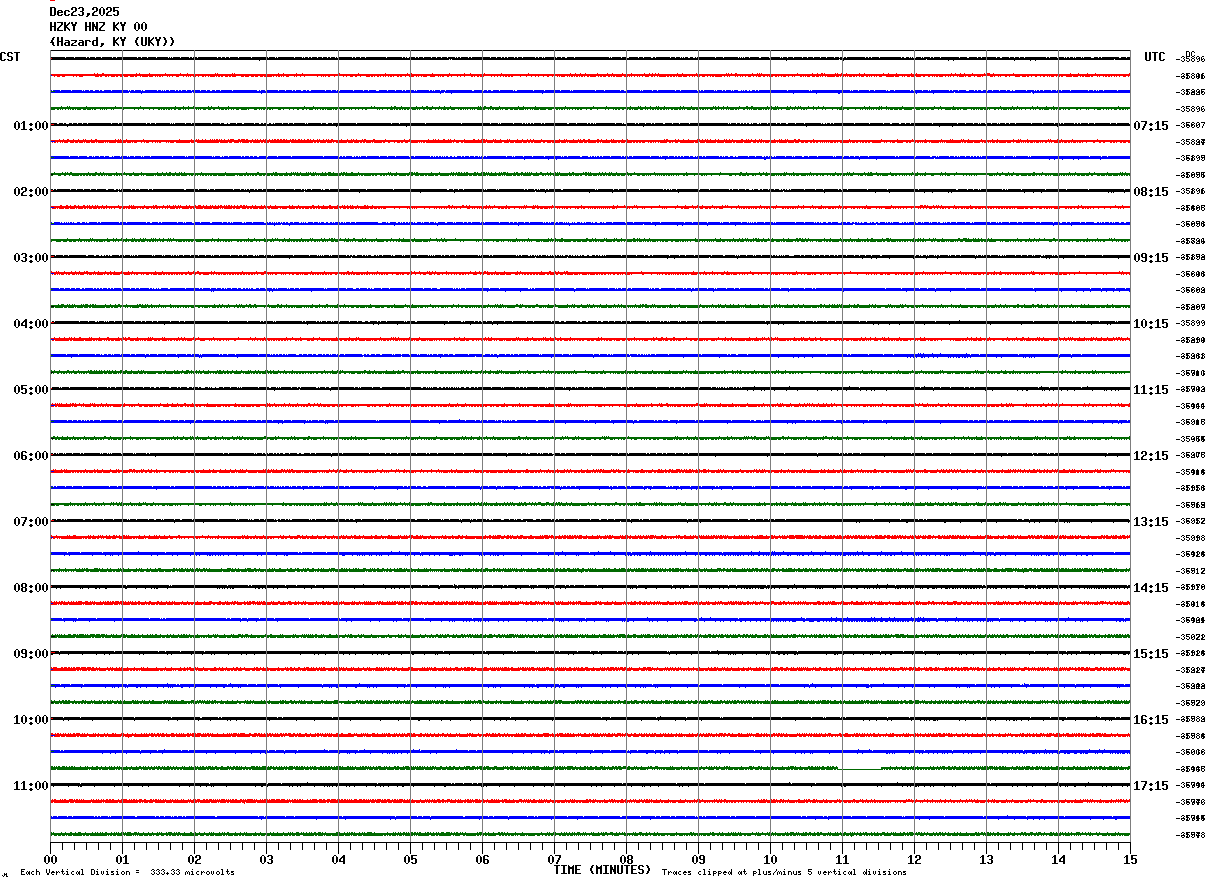Select the 11:00 CST time label
The width and height of the screenshot is (1210, 886).
point(31,786)
